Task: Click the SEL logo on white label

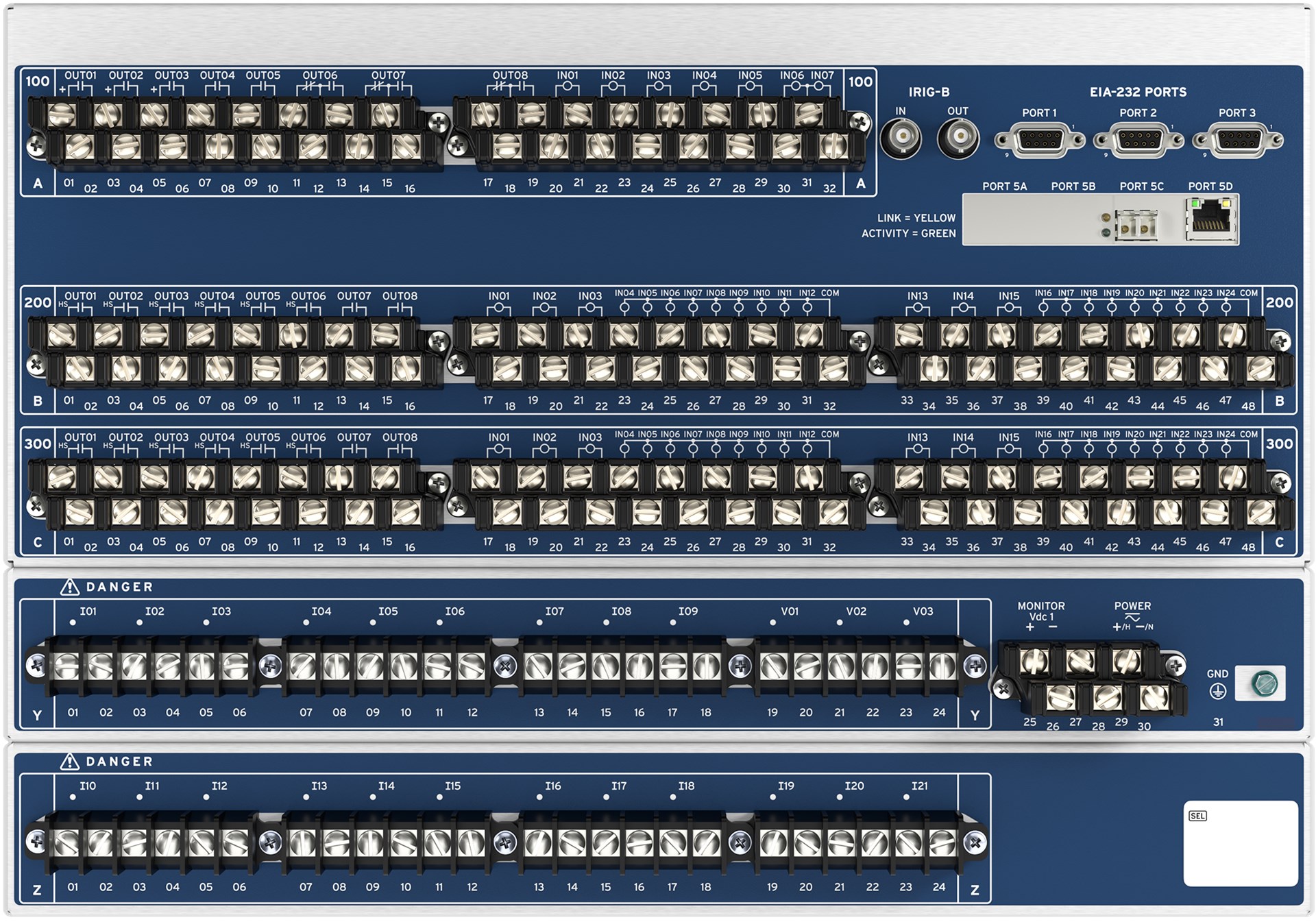Action: (x=1197, y=816)
